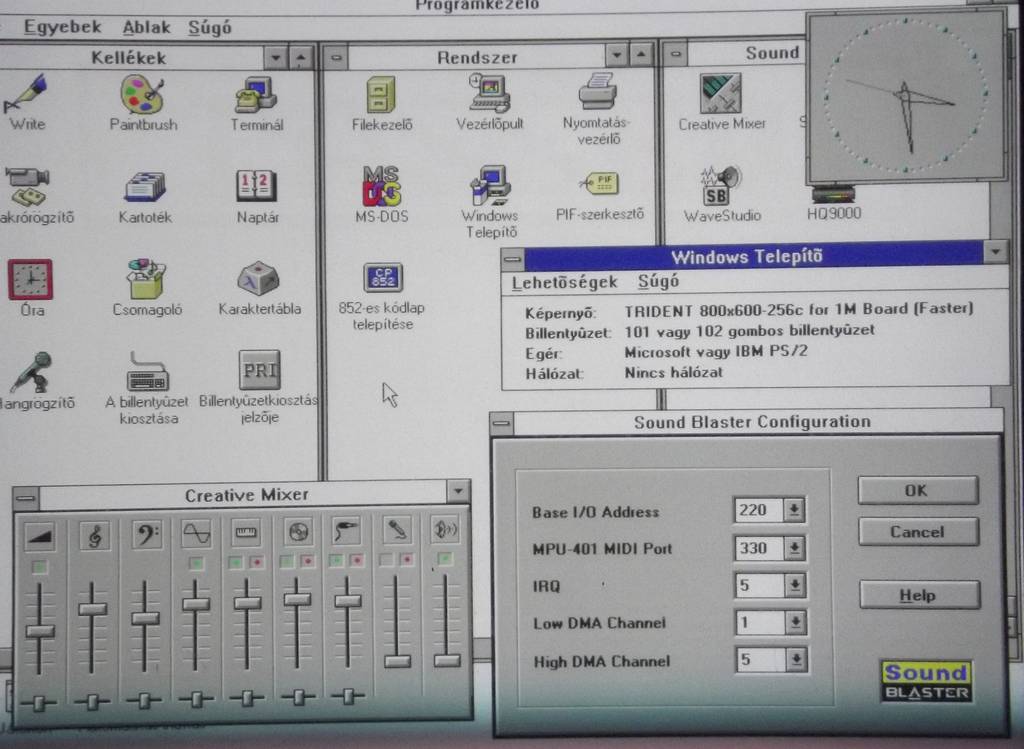Open Súgó menu in Programkezelő menu bar
The height and width of the screenshot is (749, 1024).
(x=210, y=27)
